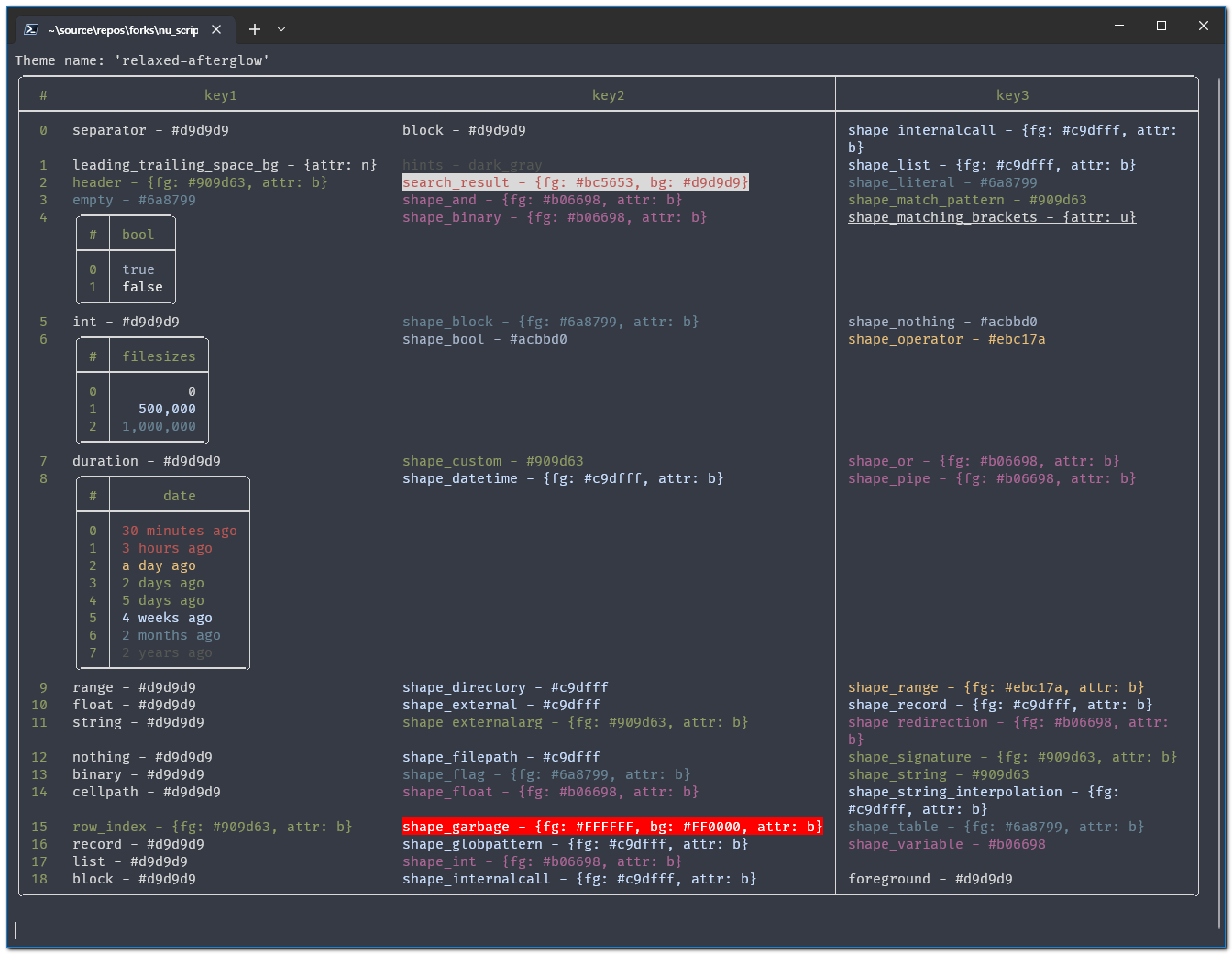Click the 'shape_binary' entry

555,217
